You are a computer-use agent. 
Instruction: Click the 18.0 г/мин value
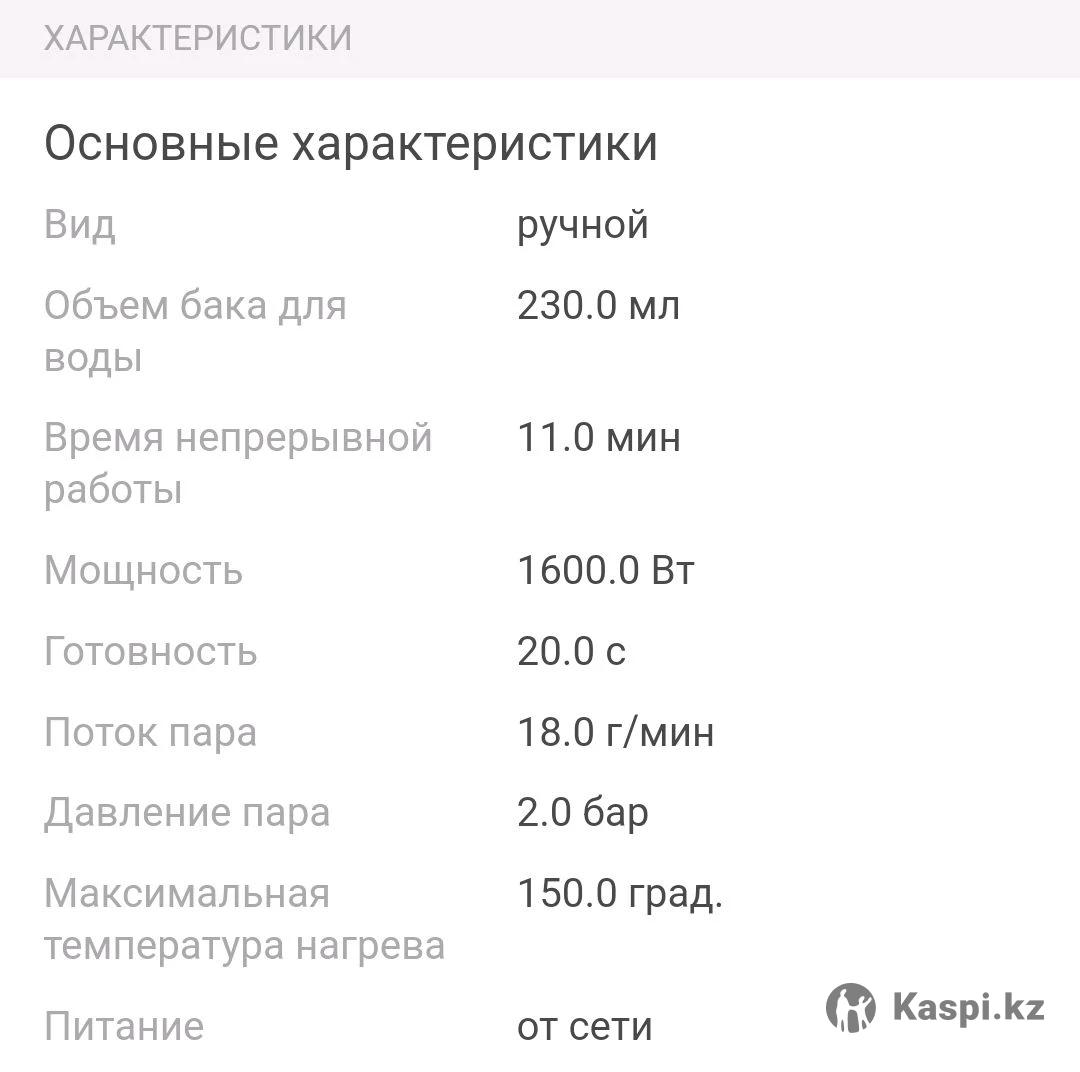click(616, 732)
